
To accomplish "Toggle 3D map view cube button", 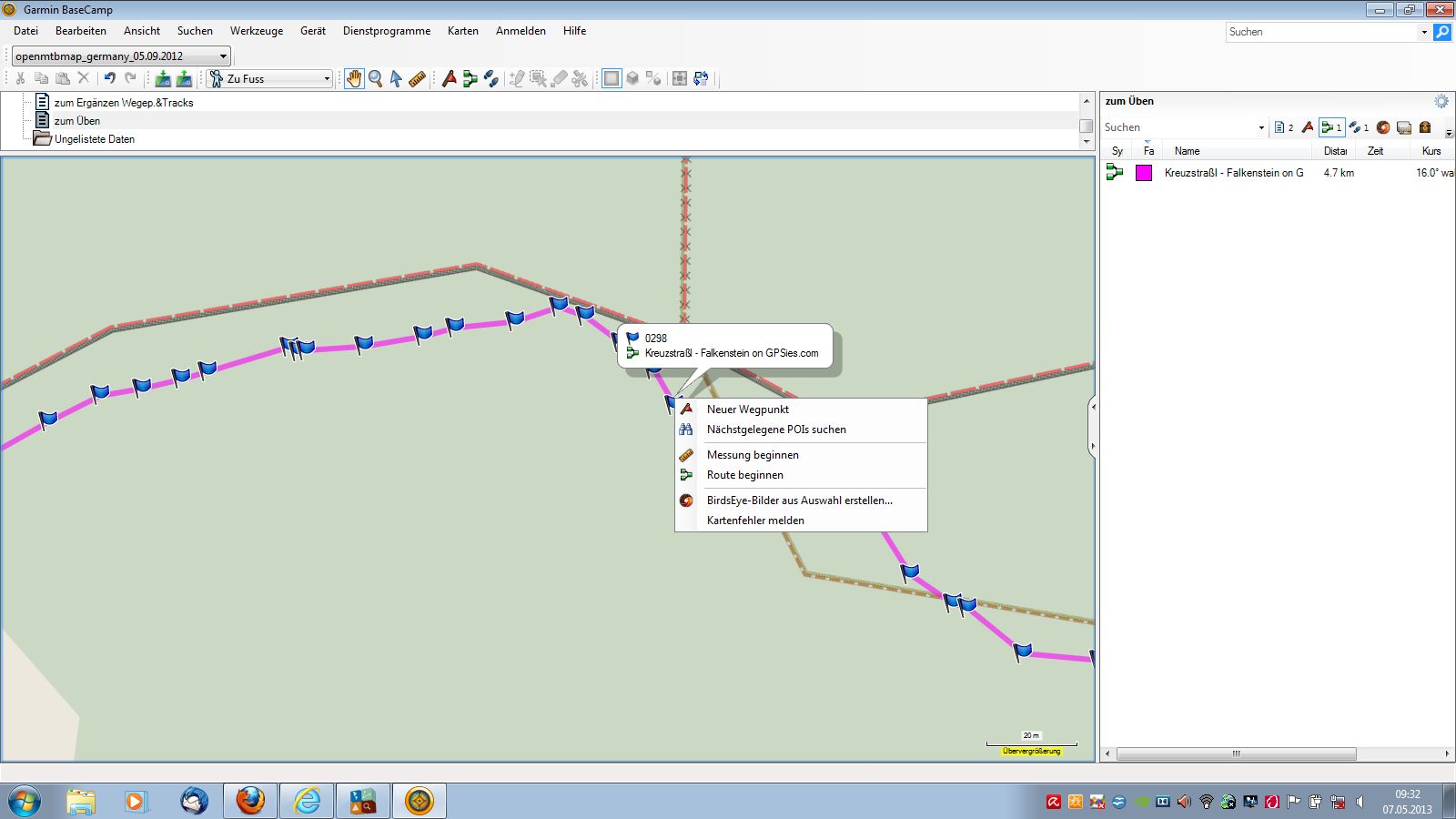I will (632, 79).
